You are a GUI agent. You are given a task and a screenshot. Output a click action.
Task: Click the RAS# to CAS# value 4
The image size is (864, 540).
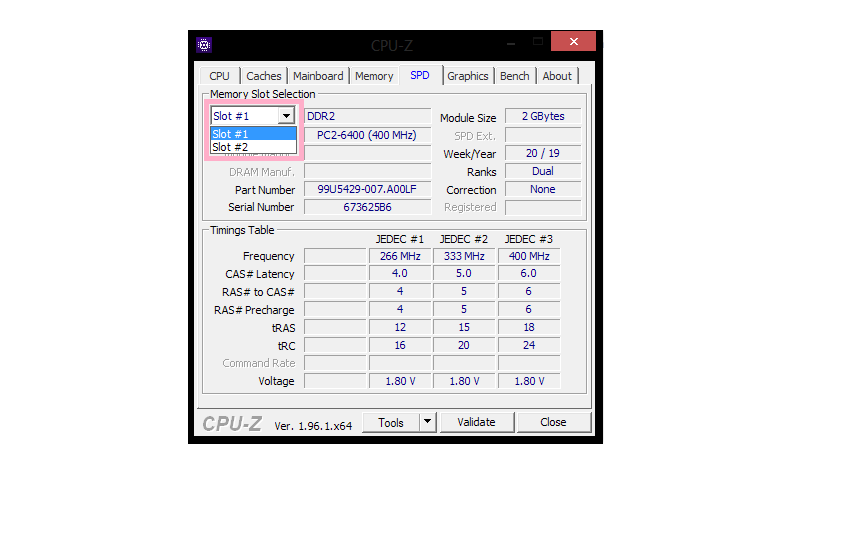(x=400, y=291)
